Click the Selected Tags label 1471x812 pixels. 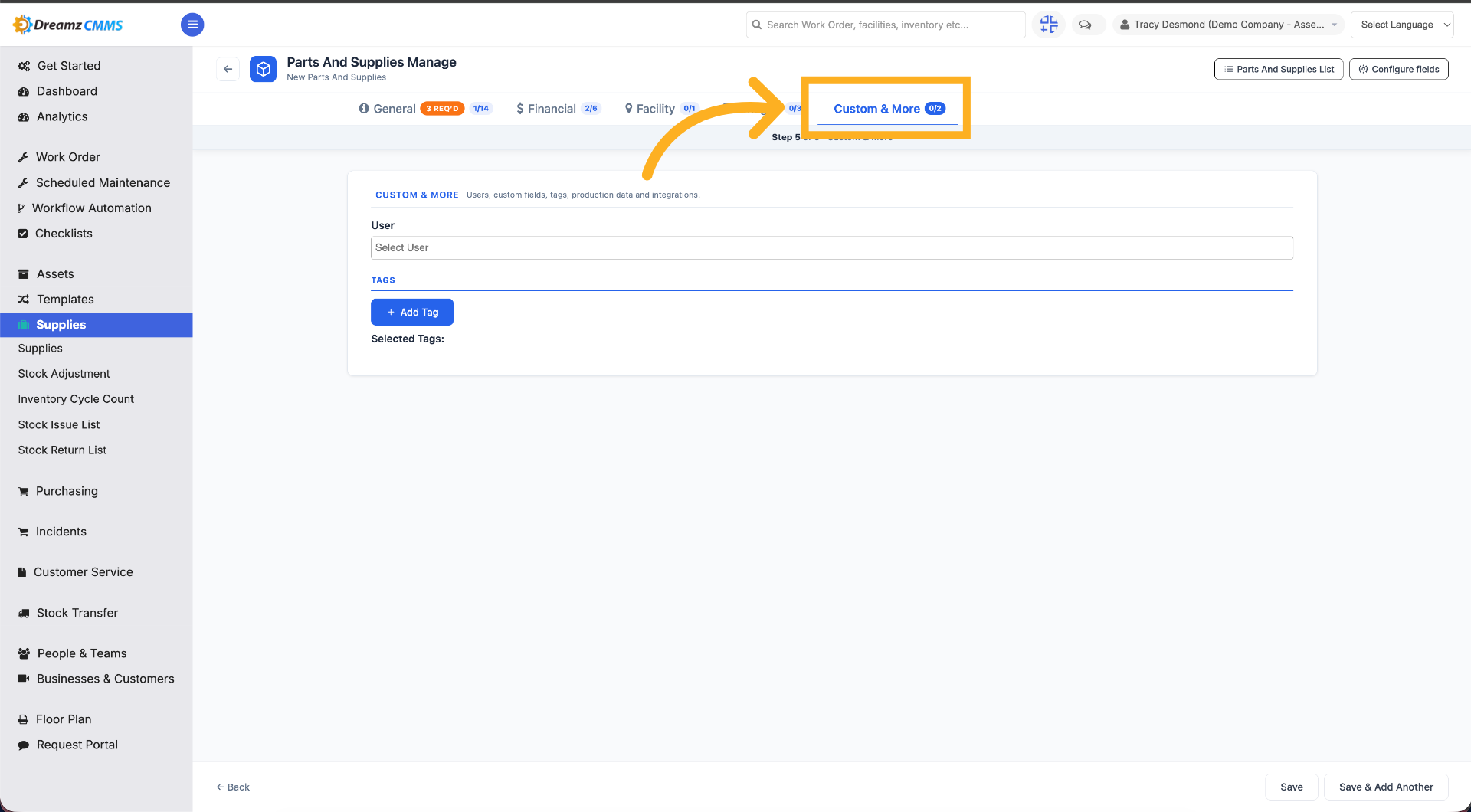408,339
